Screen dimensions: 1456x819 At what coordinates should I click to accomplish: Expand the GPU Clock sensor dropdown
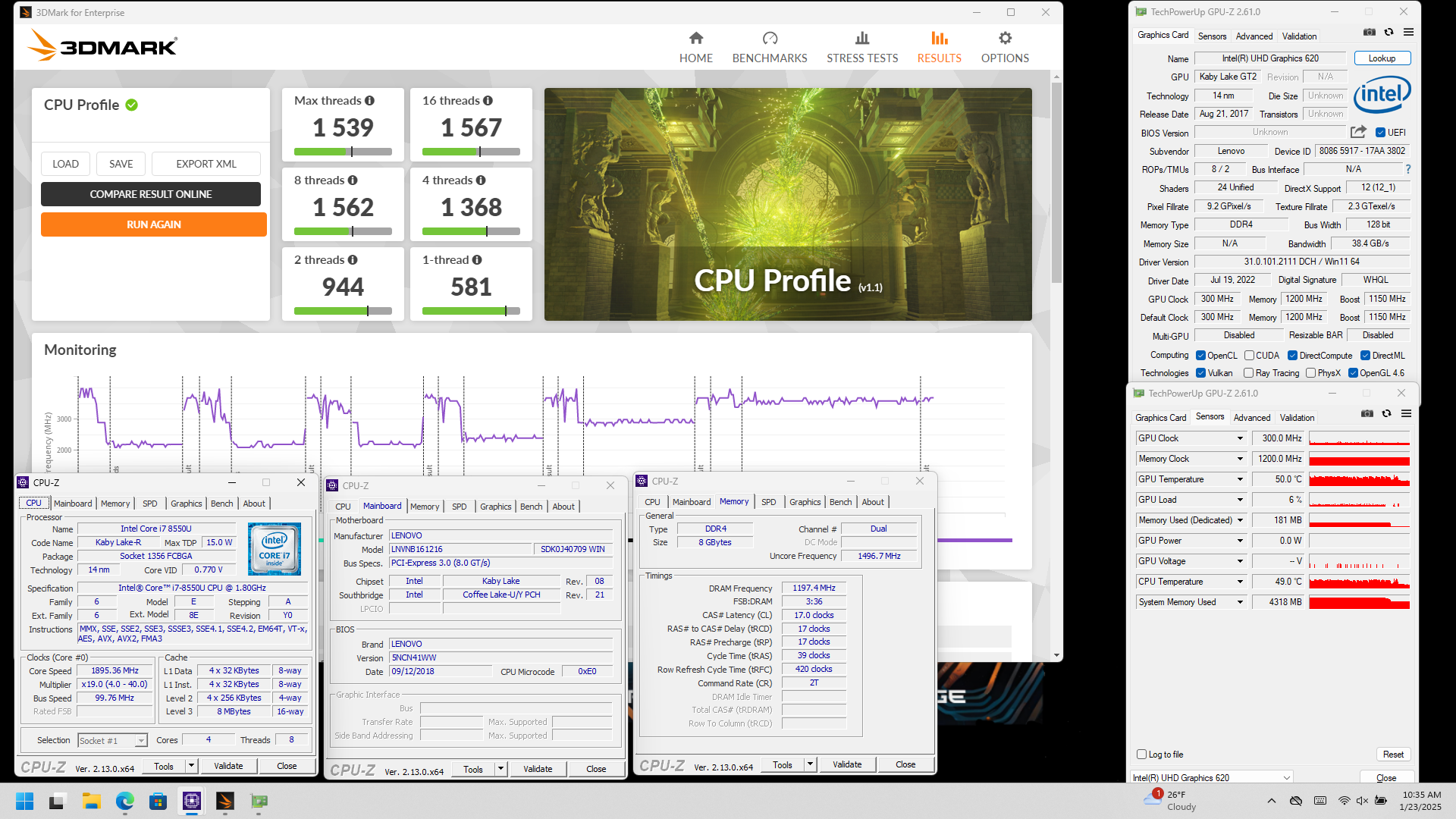coord(1241,438)
